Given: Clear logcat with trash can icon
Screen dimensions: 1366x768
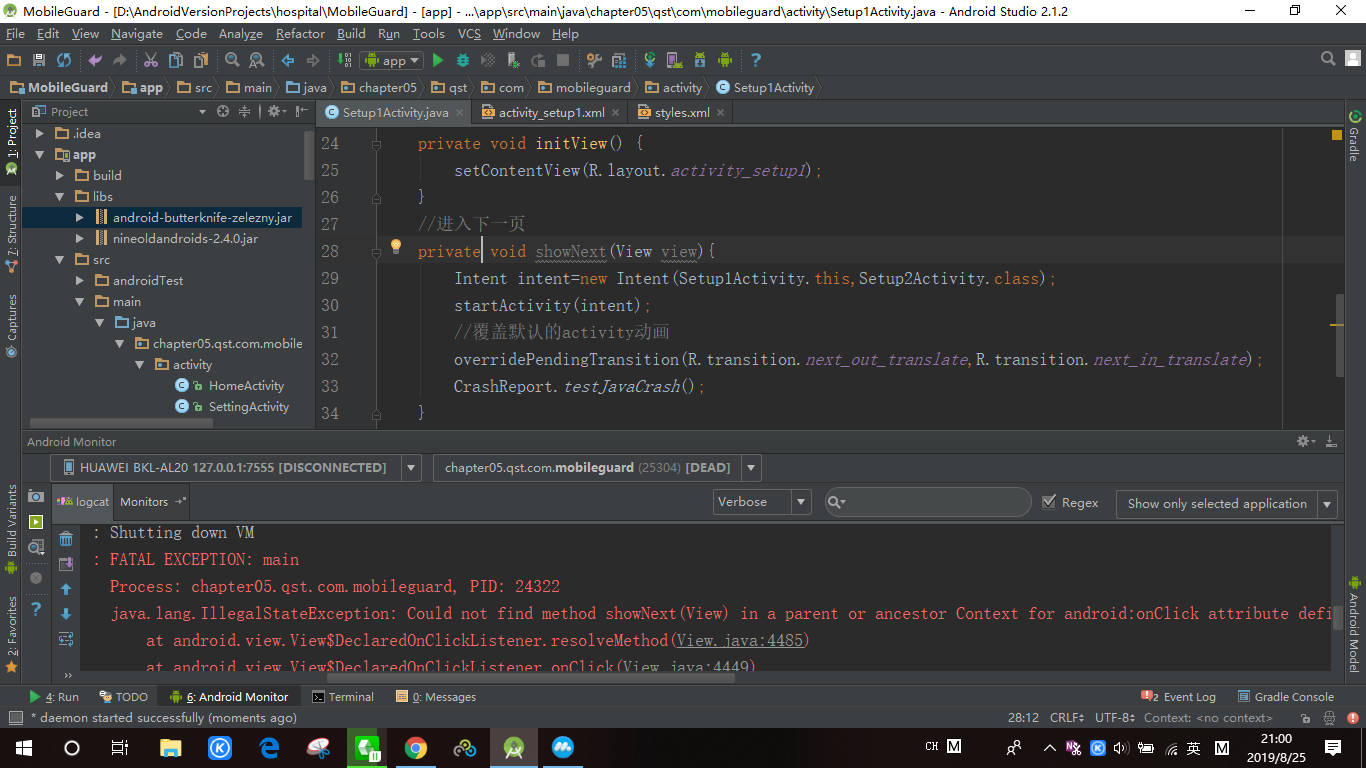Looking at the screenshot, I should (x=66, y=539).
